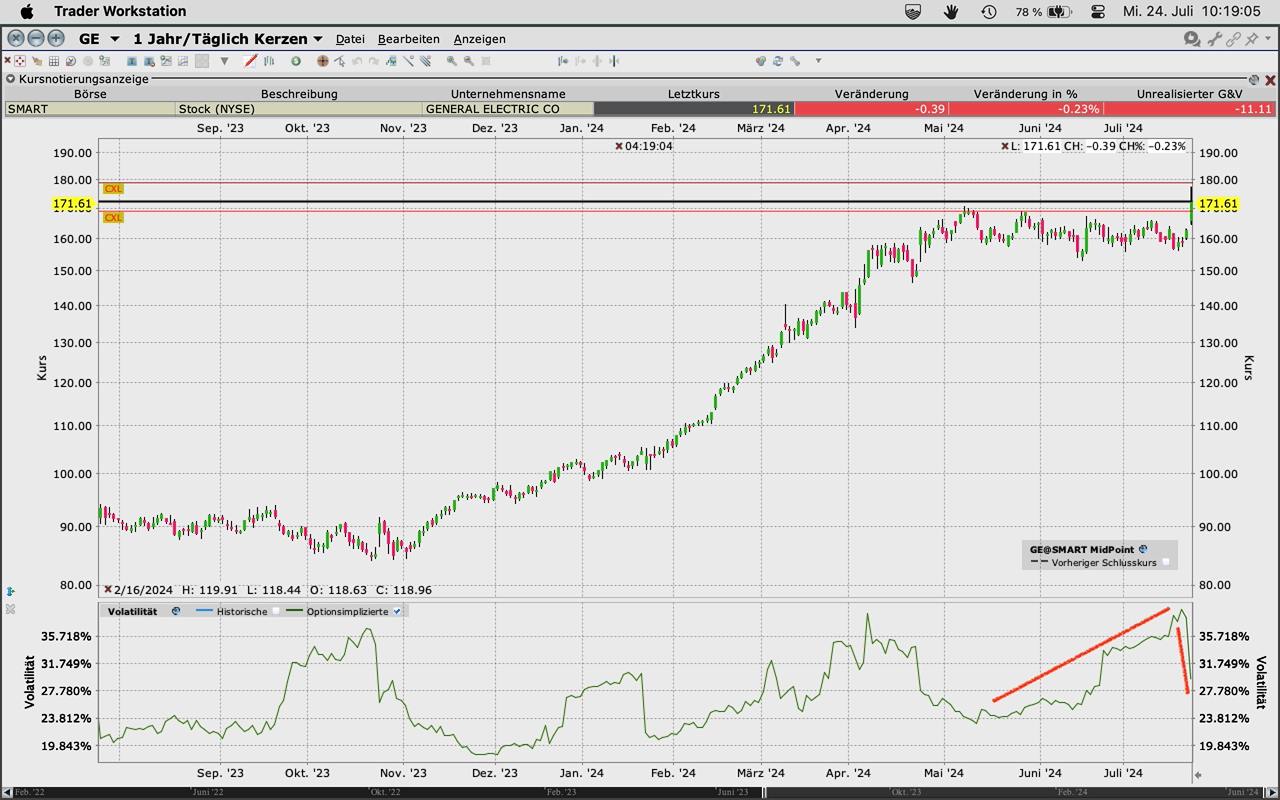The height and width of the screenshot is (800, 1280).
Task: Select the crosshair cursor tool in toolbar
Action: 323,61
